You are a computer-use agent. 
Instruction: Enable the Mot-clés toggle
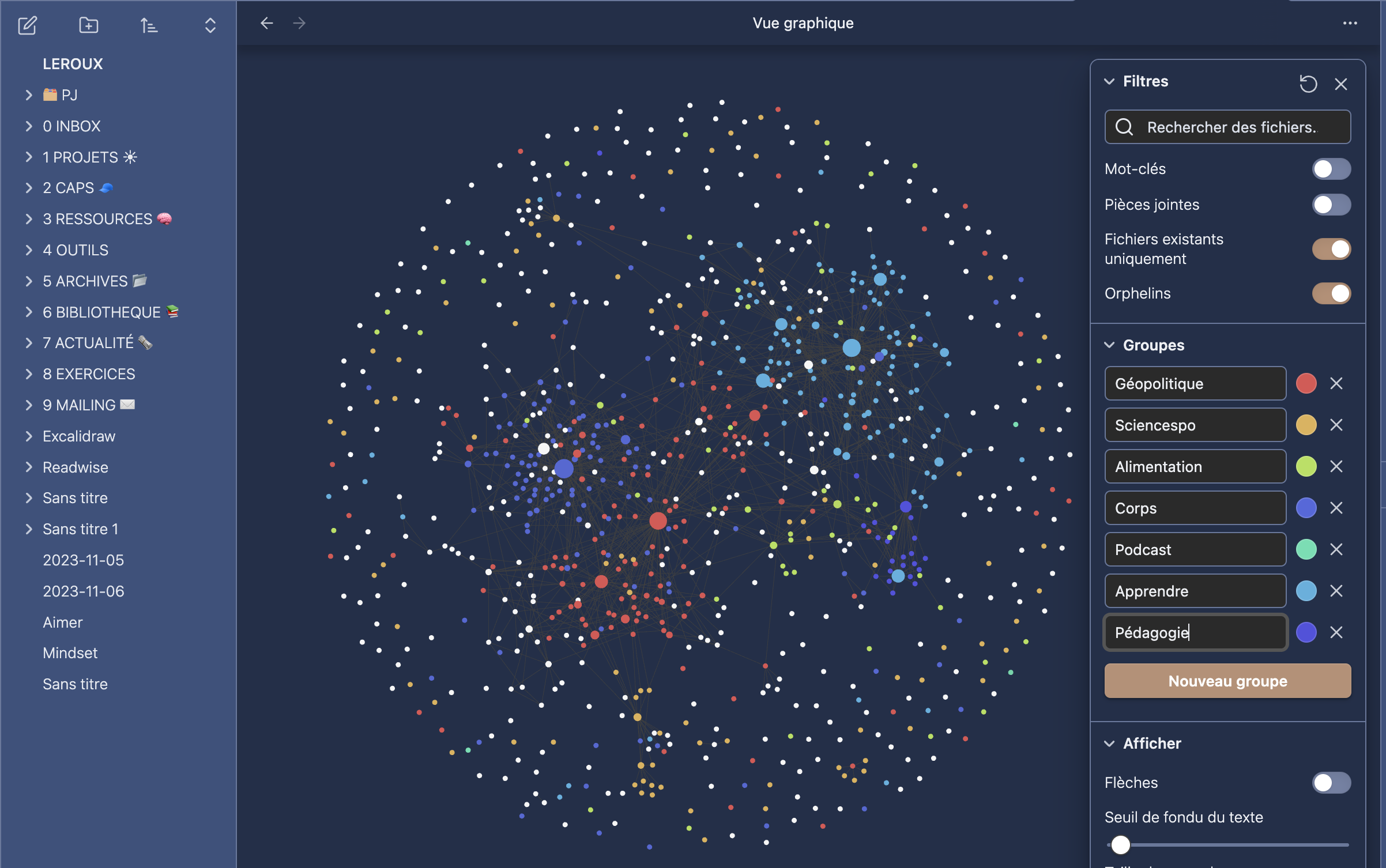pos(1331,169)
